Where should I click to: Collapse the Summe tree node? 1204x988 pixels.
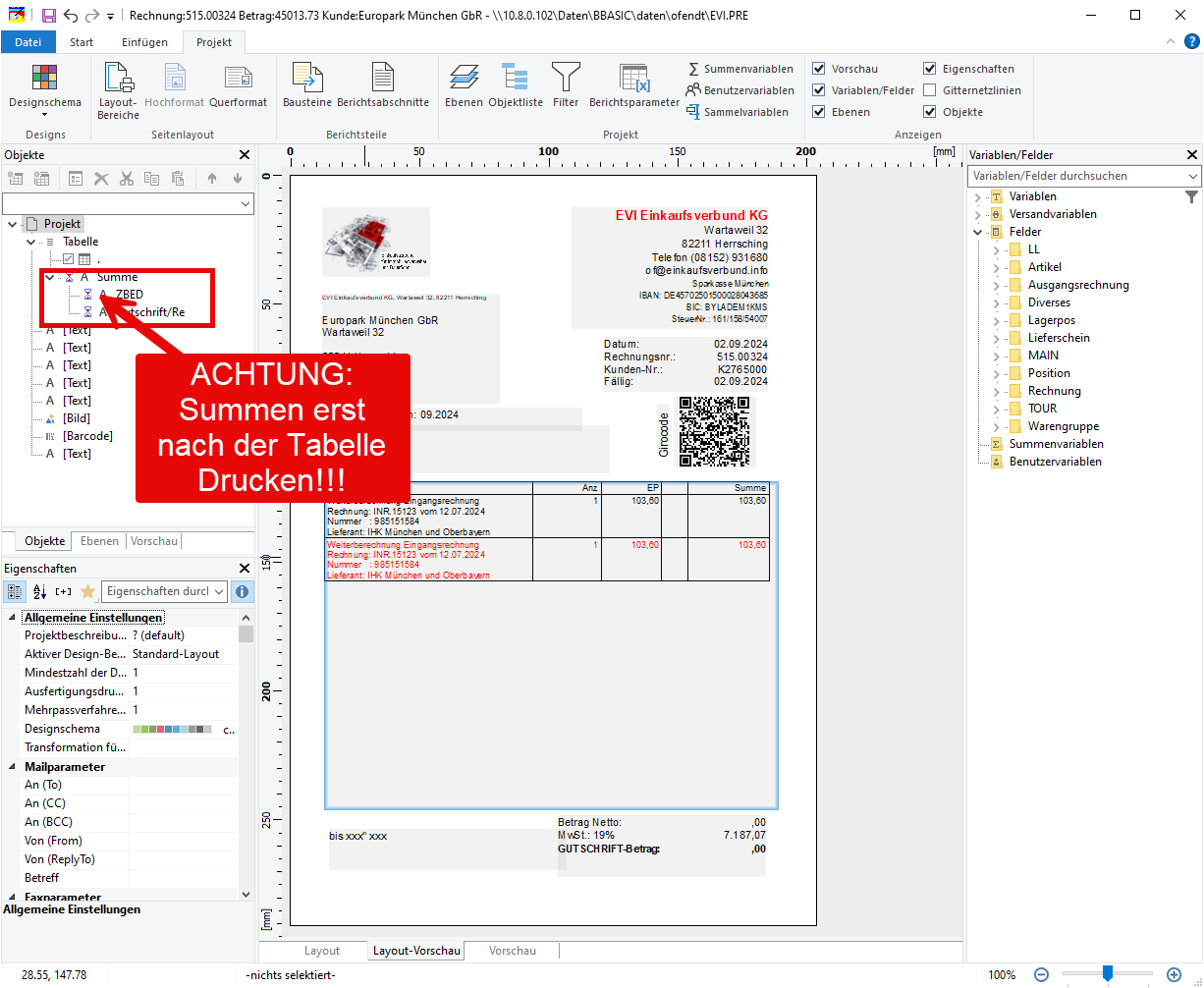(50, 277)
